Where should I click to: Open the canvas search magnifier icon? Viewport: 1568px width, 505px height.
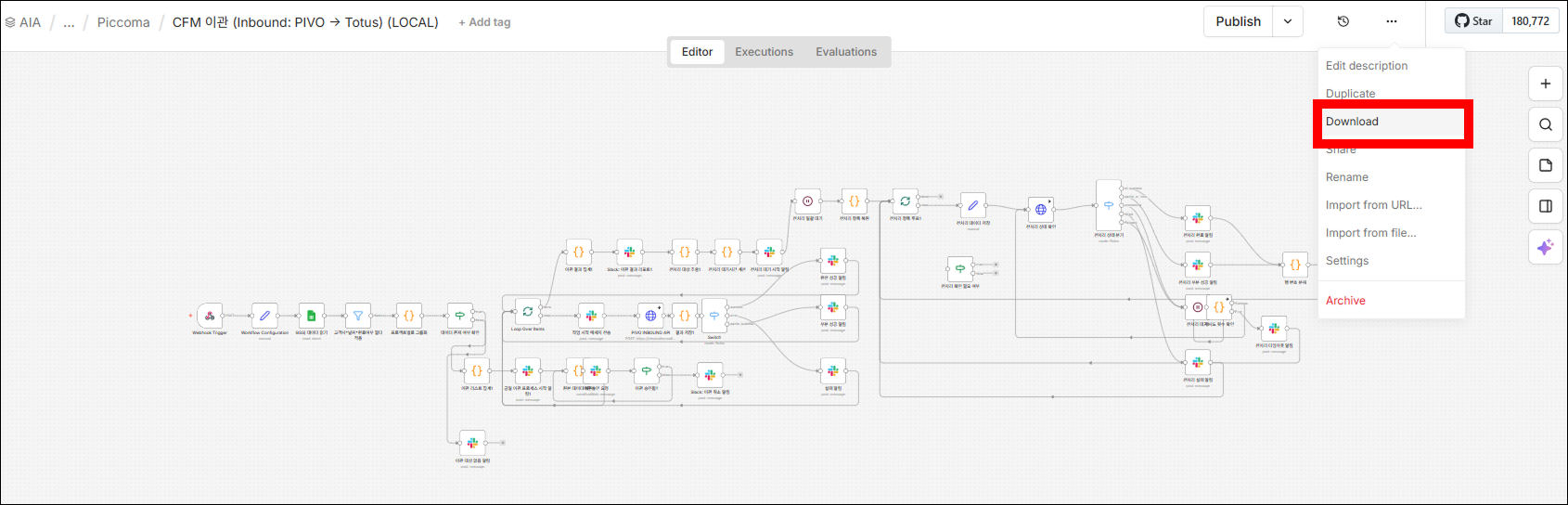[x=1545, y=124]
